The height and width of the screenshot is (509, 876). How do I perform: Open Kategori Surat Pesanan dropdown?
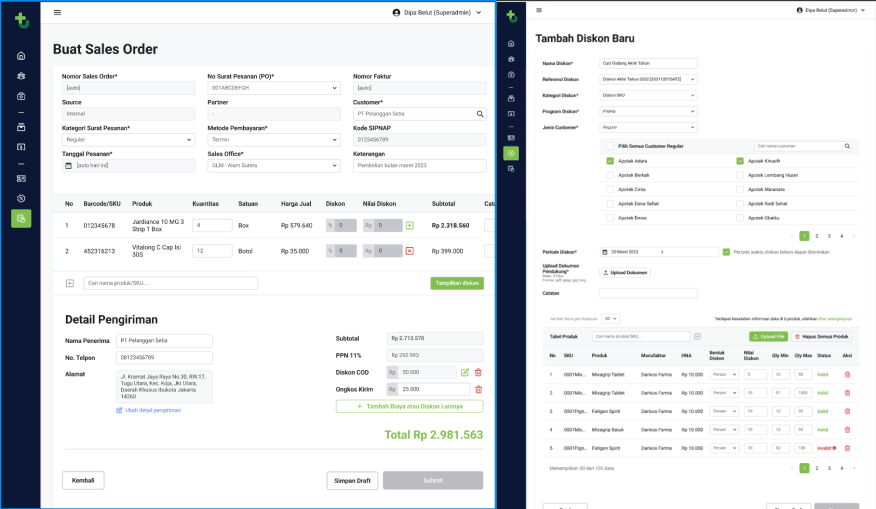(x=128, y=140)
